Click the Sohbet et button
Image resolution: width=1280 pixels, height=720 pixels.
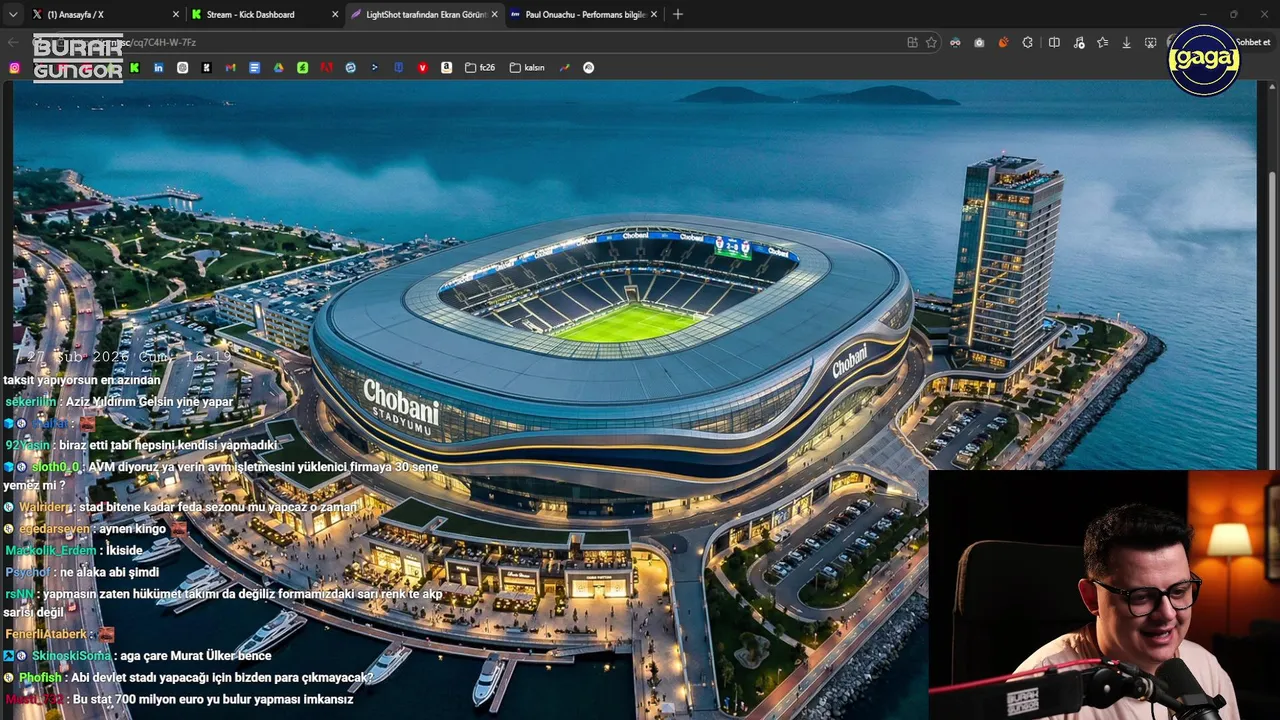[x=1253, y=42]
